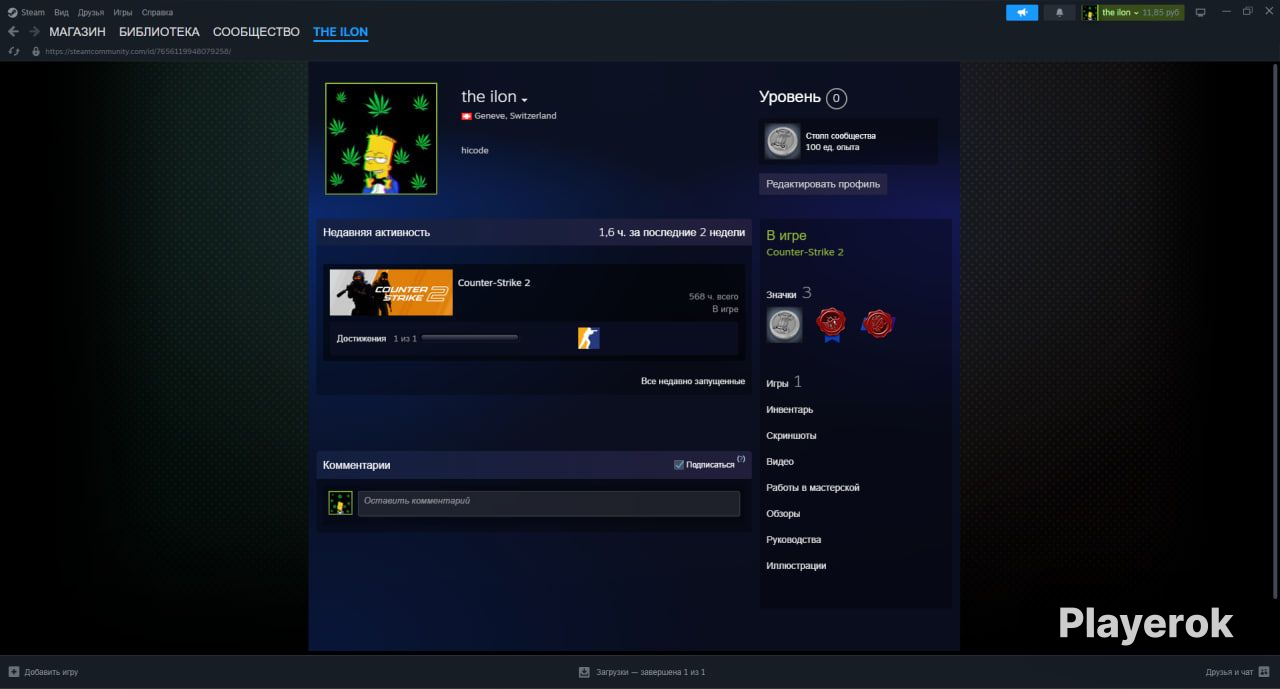Click Counter-Strike 2 under В игре
The width and height of the screenshot is (1280, 689).
pos(805,252)
